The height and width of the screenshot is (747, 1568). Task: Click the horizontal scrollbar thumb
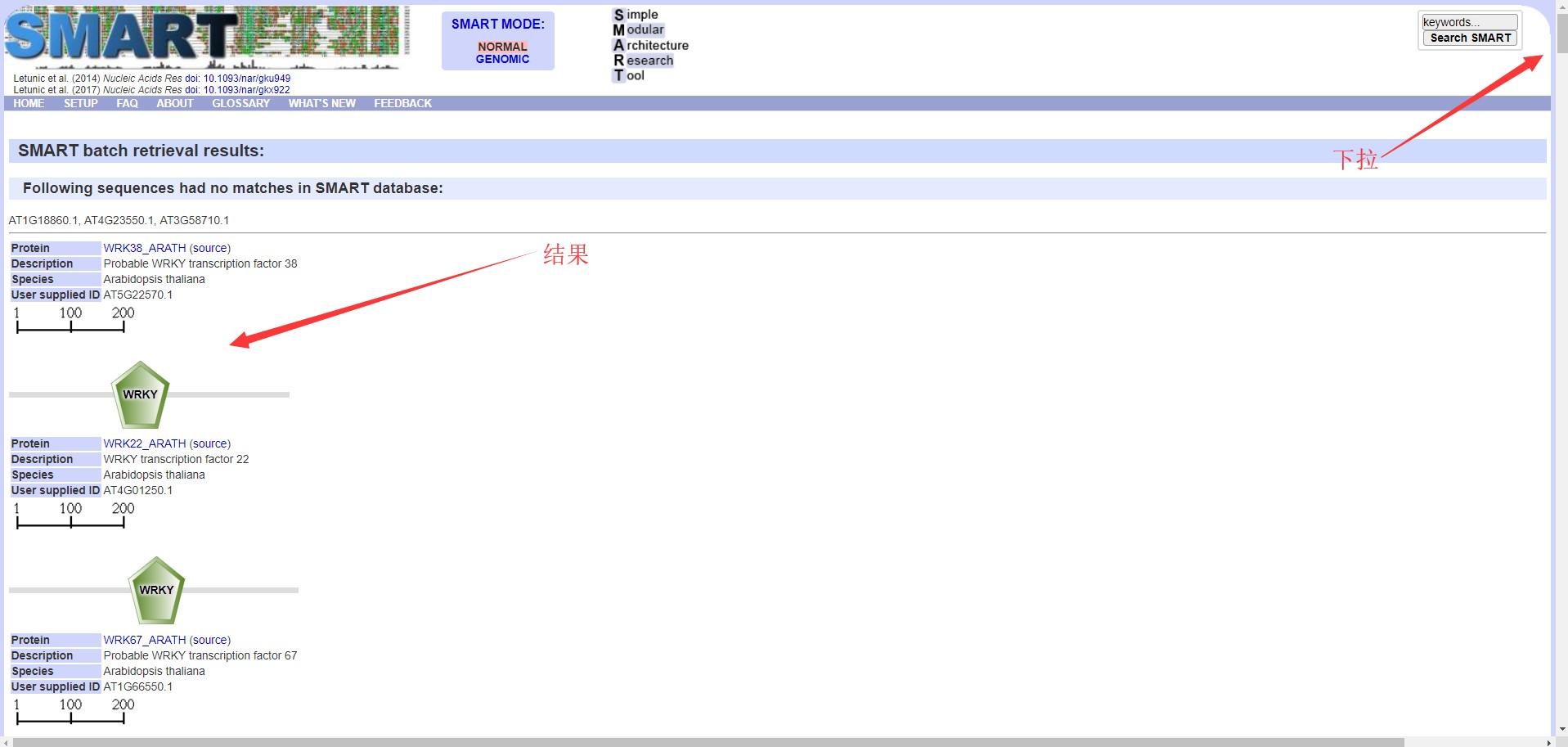[x=708, y=742]
